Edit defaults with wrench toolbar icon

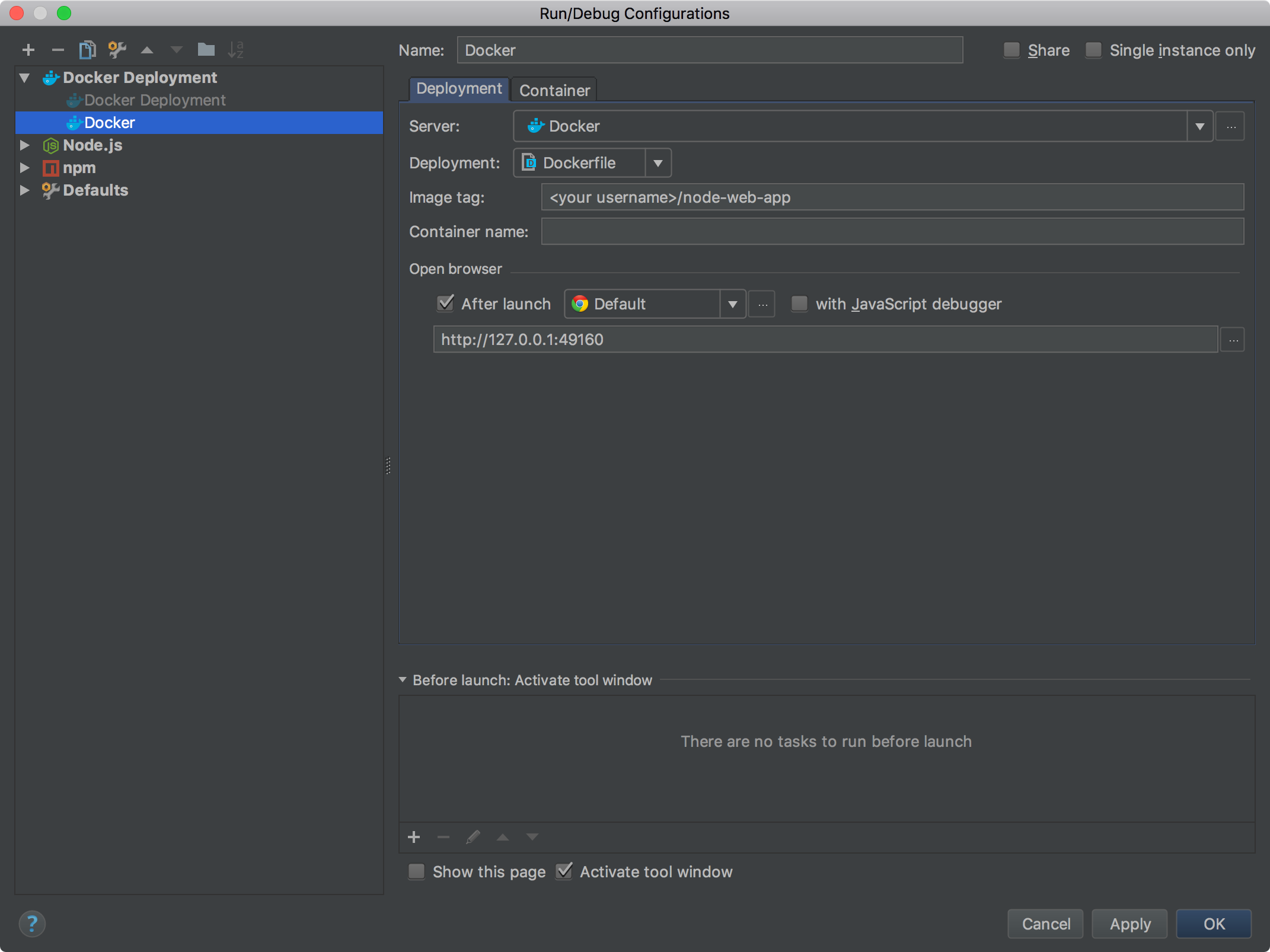pos(117,50)
